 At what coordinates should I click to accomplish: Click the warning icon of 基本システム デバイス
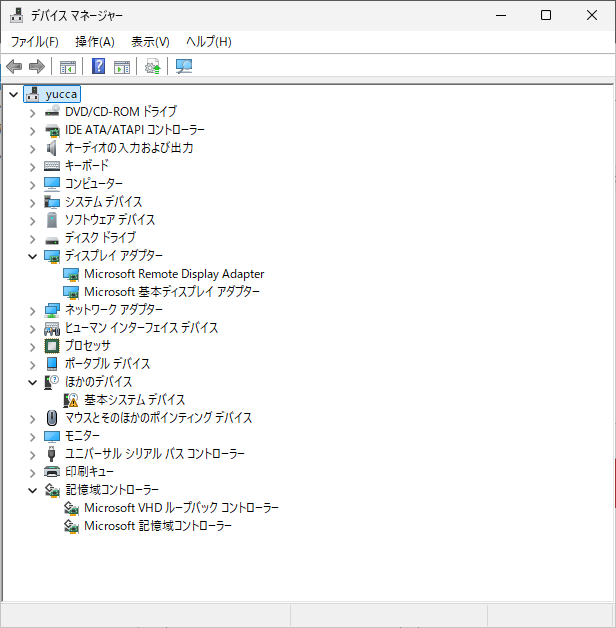click(71, 400)
